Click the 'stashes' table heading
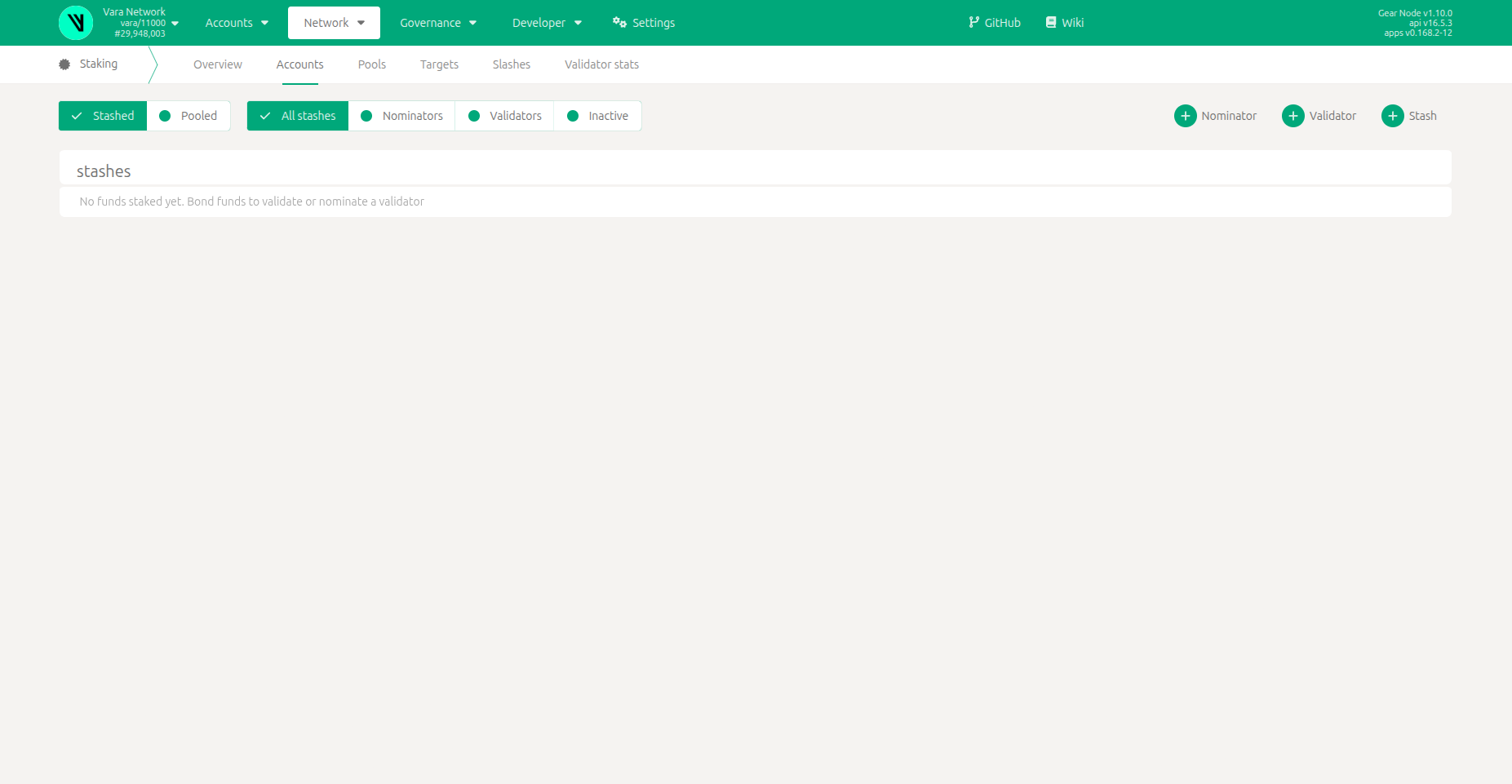The height and width of the screenshot is (784, 1512). [x=104, y=171]
